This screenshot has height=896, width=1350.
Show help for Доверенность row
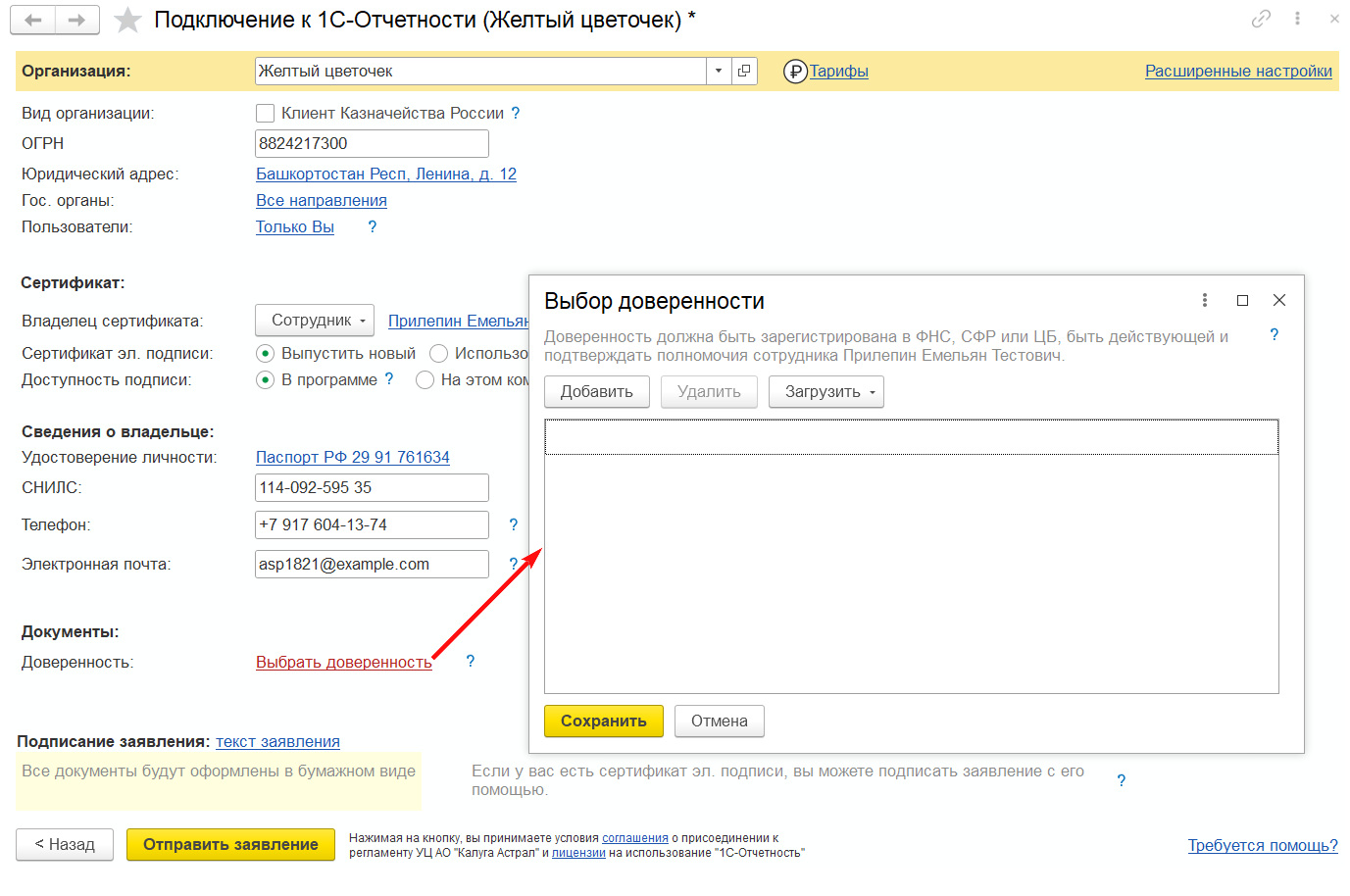pos(471,662)
